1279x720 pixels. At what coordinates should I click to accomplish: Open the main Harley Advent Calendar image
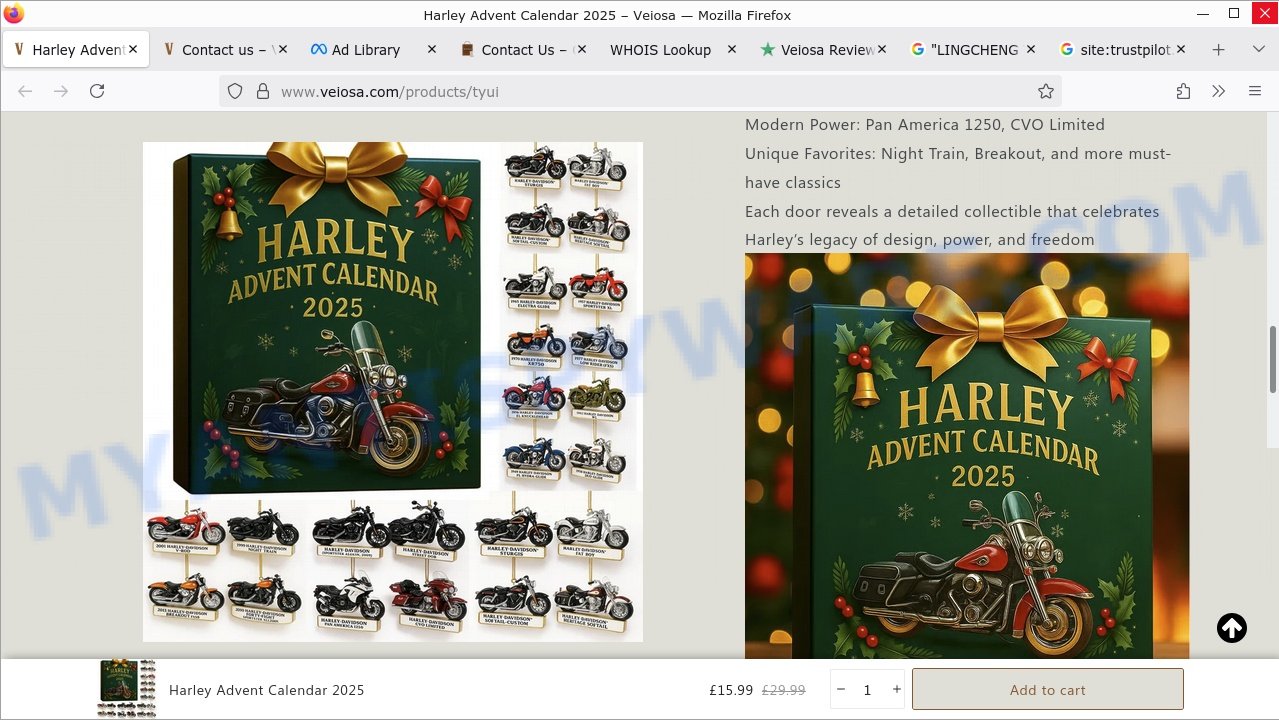393,391
